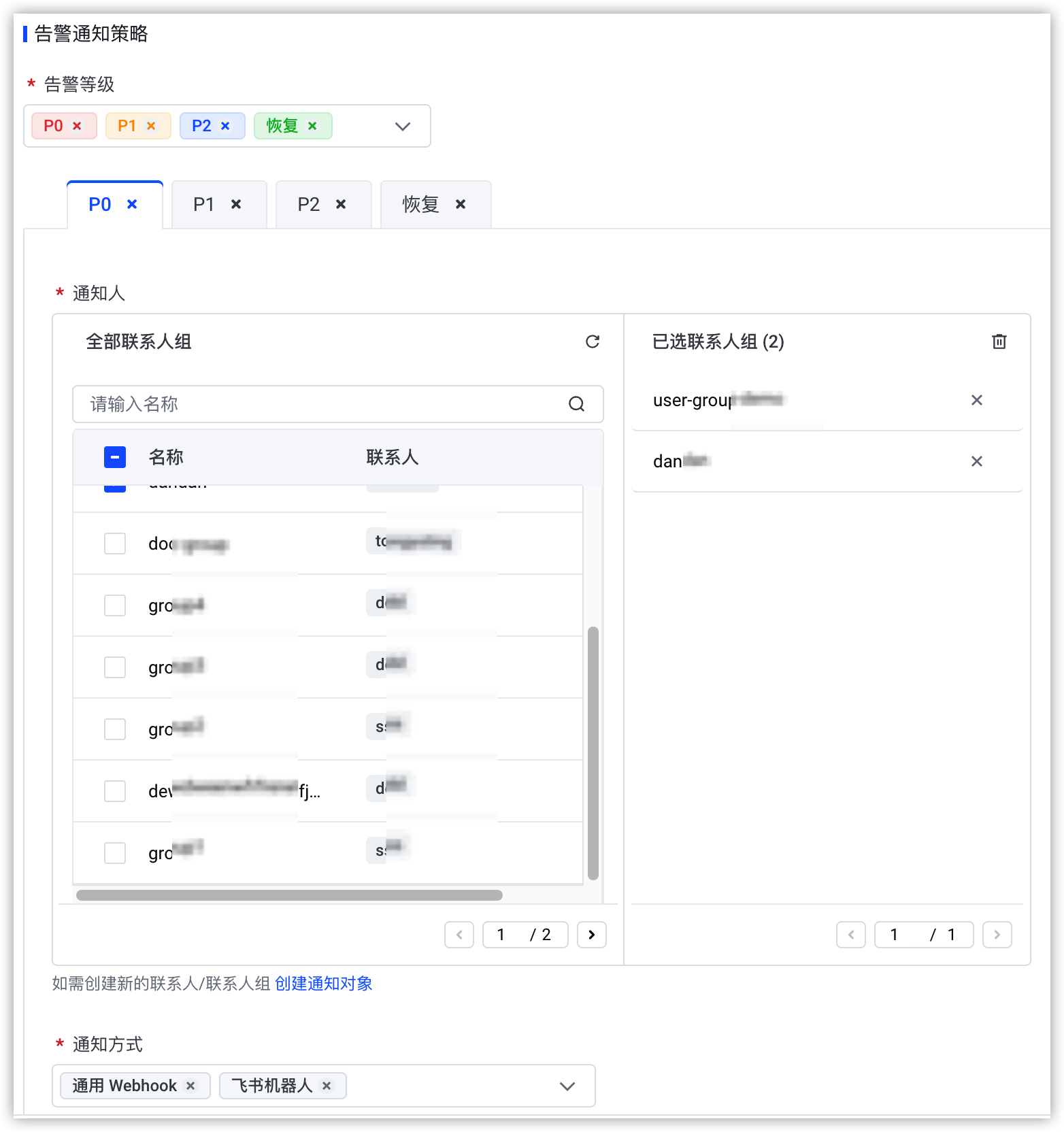Image resolution: width=1064 pixels, height=1132 pixels.
Task: Remove user-group entry from selected list
Action: click(x=976, y=400)
